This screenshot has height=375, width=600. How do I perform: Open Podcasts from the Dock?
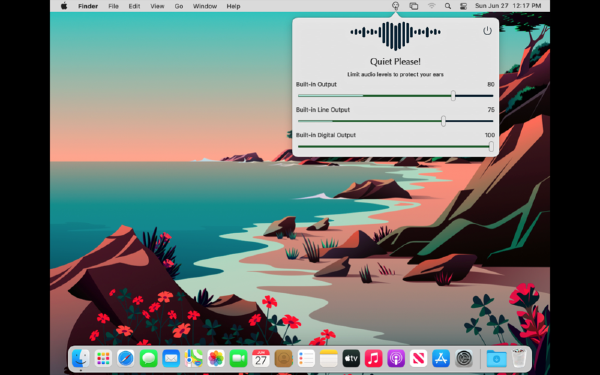tap(396, 359)
